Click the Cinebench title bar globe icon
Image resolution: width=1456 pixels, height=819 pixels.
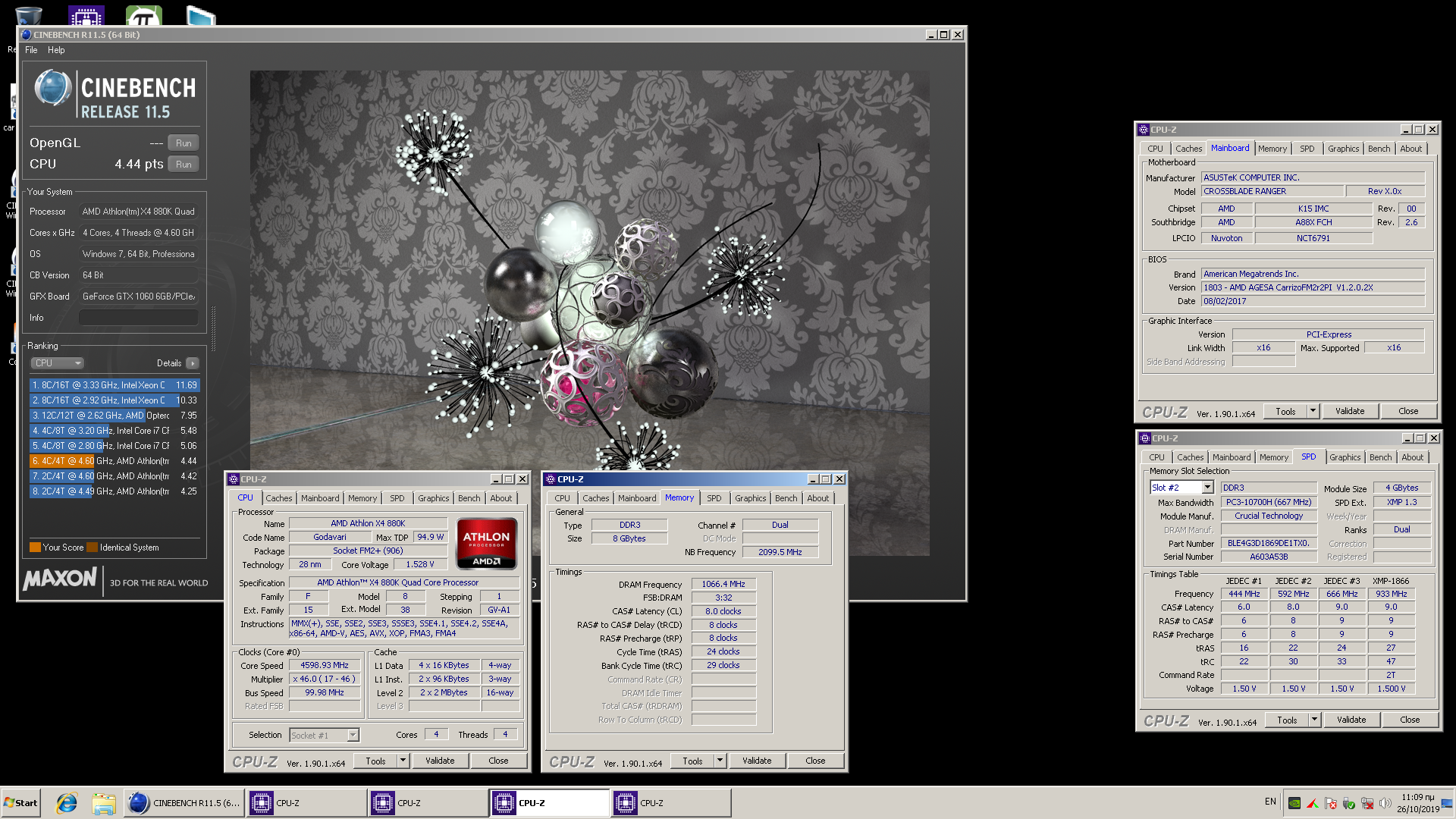click(x=27, y=35)
